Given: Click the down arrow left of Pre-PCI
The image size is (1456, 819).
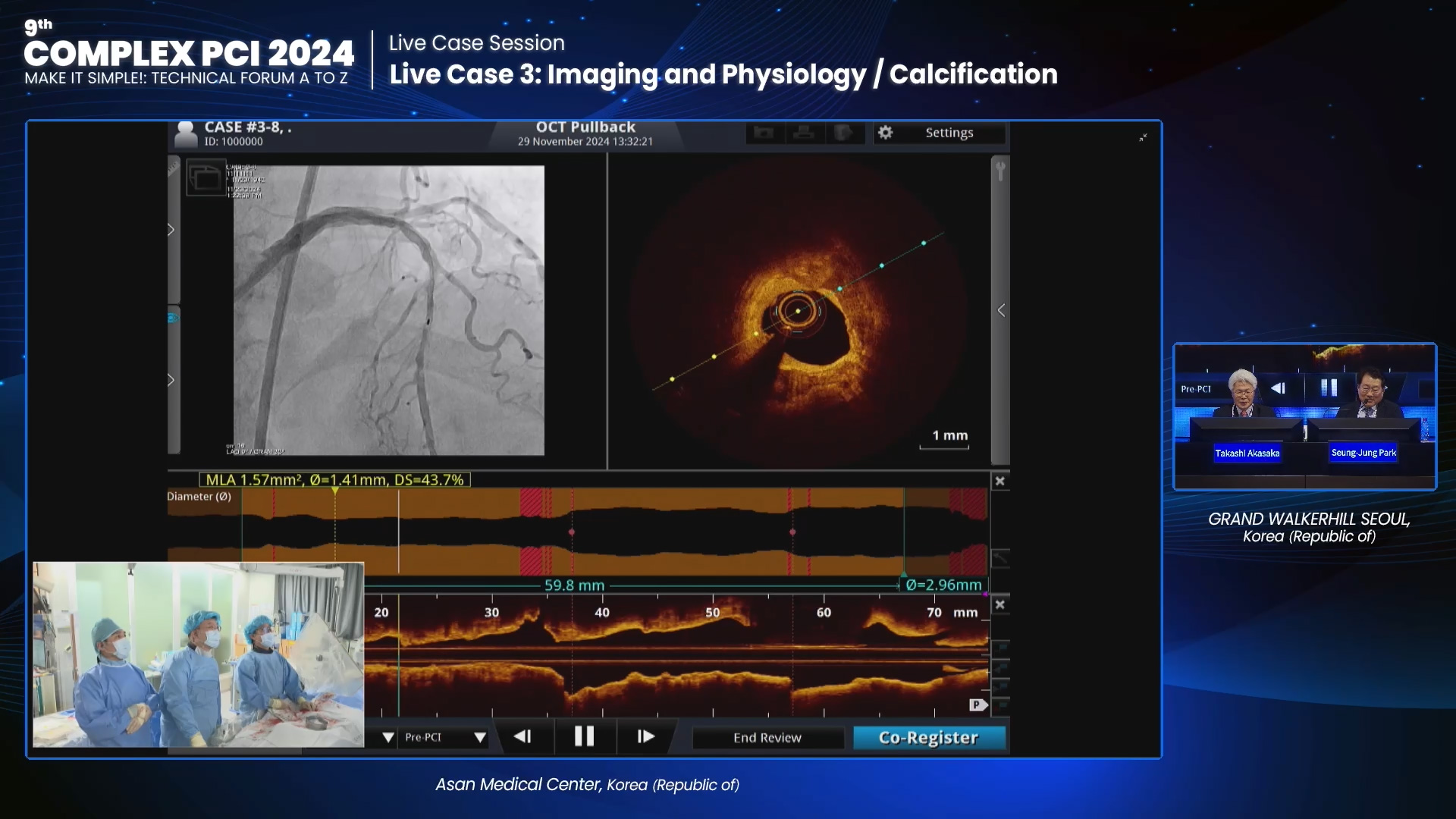Looking at the screenshot, I should tap(388, 737).
